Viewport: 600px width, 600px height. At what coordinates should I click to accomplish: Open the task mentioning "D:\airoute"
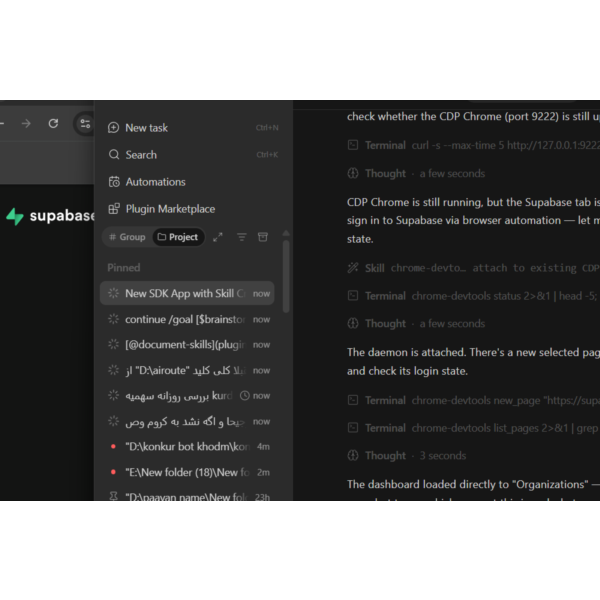coord(187,370)
